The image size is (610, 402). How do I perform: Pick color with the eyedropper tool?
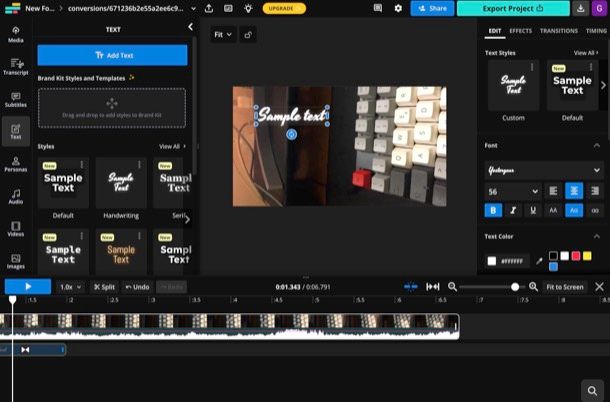click(539, 261)
